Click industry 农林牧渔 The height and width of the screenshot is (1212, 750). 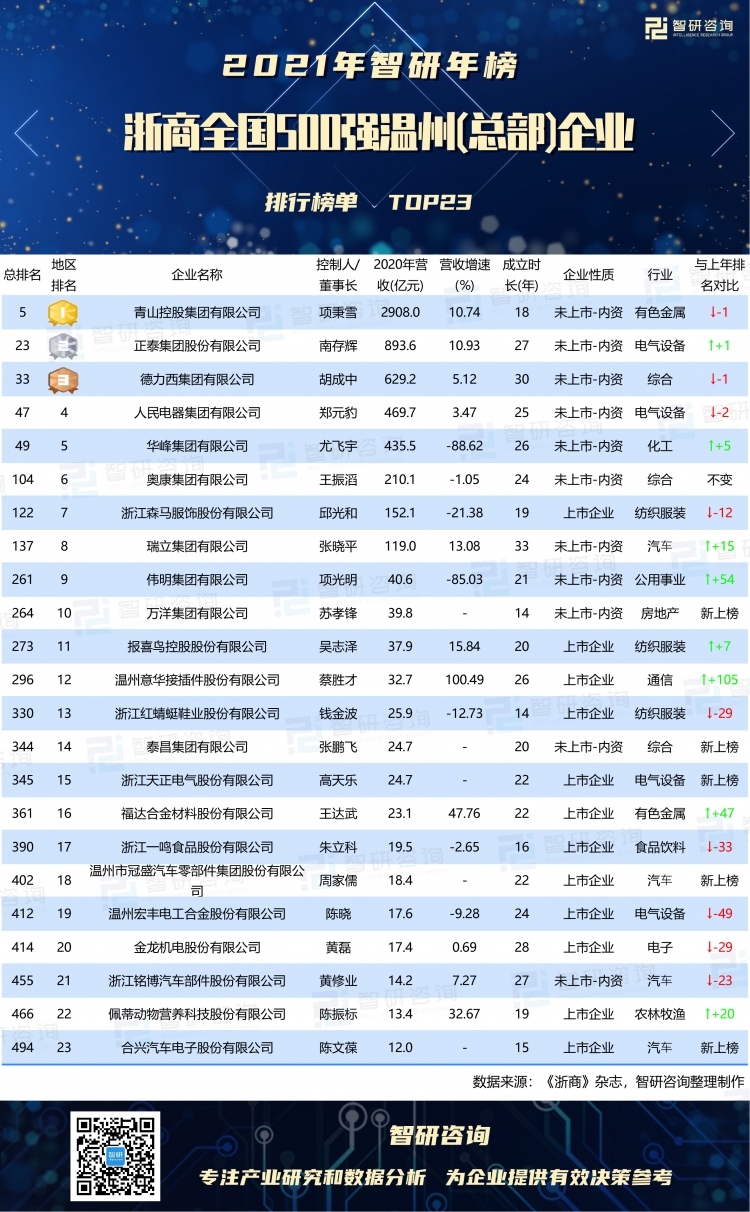point(660,1014)
